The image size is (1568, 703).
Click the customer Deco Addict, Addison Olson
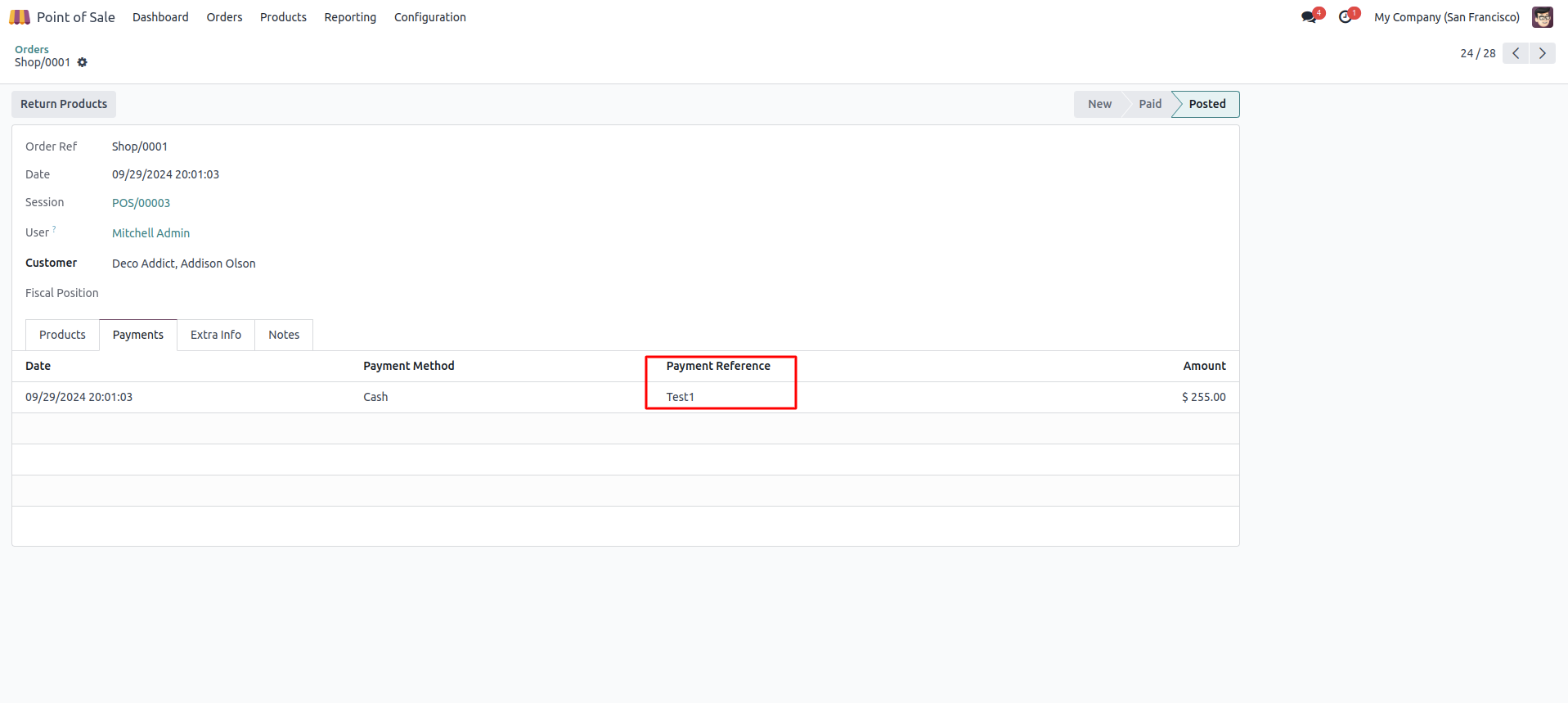coord(184,264)
